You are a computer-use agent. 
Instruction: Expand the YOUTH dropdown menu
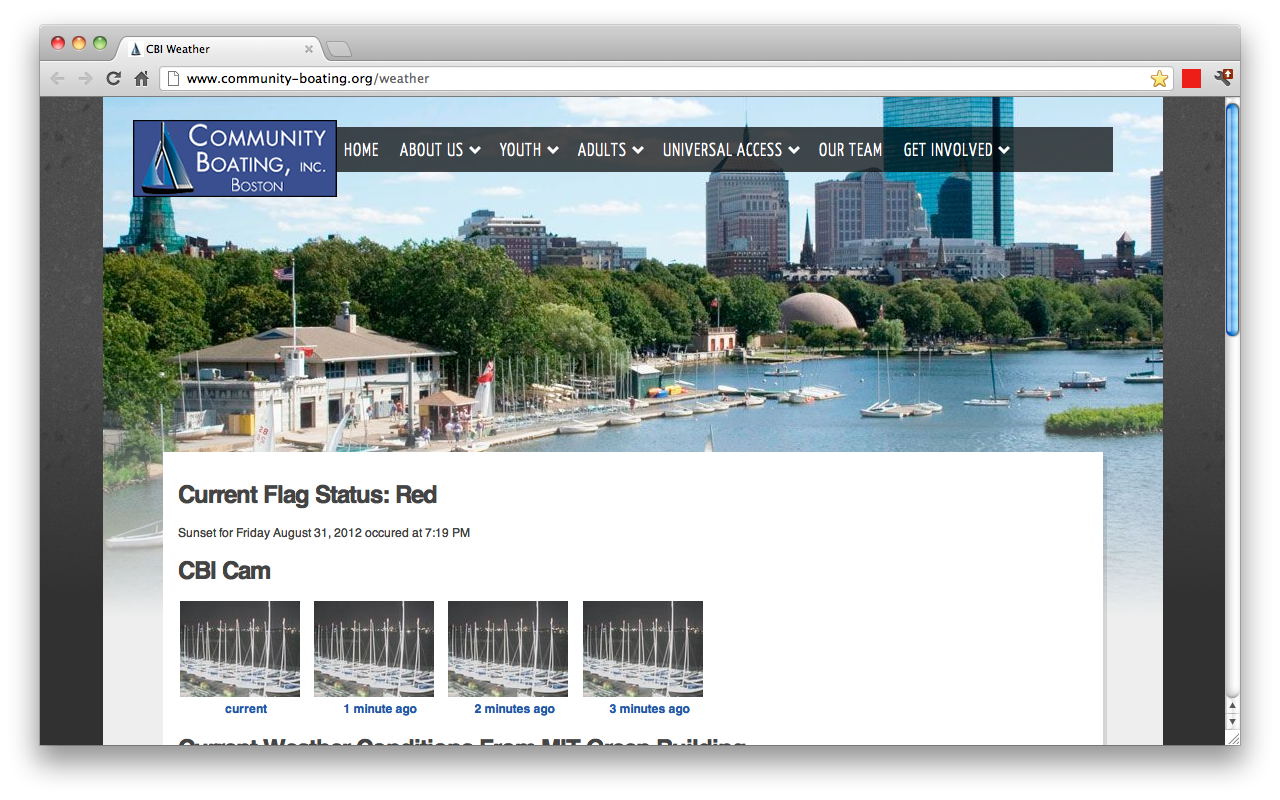(x=529, y=150)
